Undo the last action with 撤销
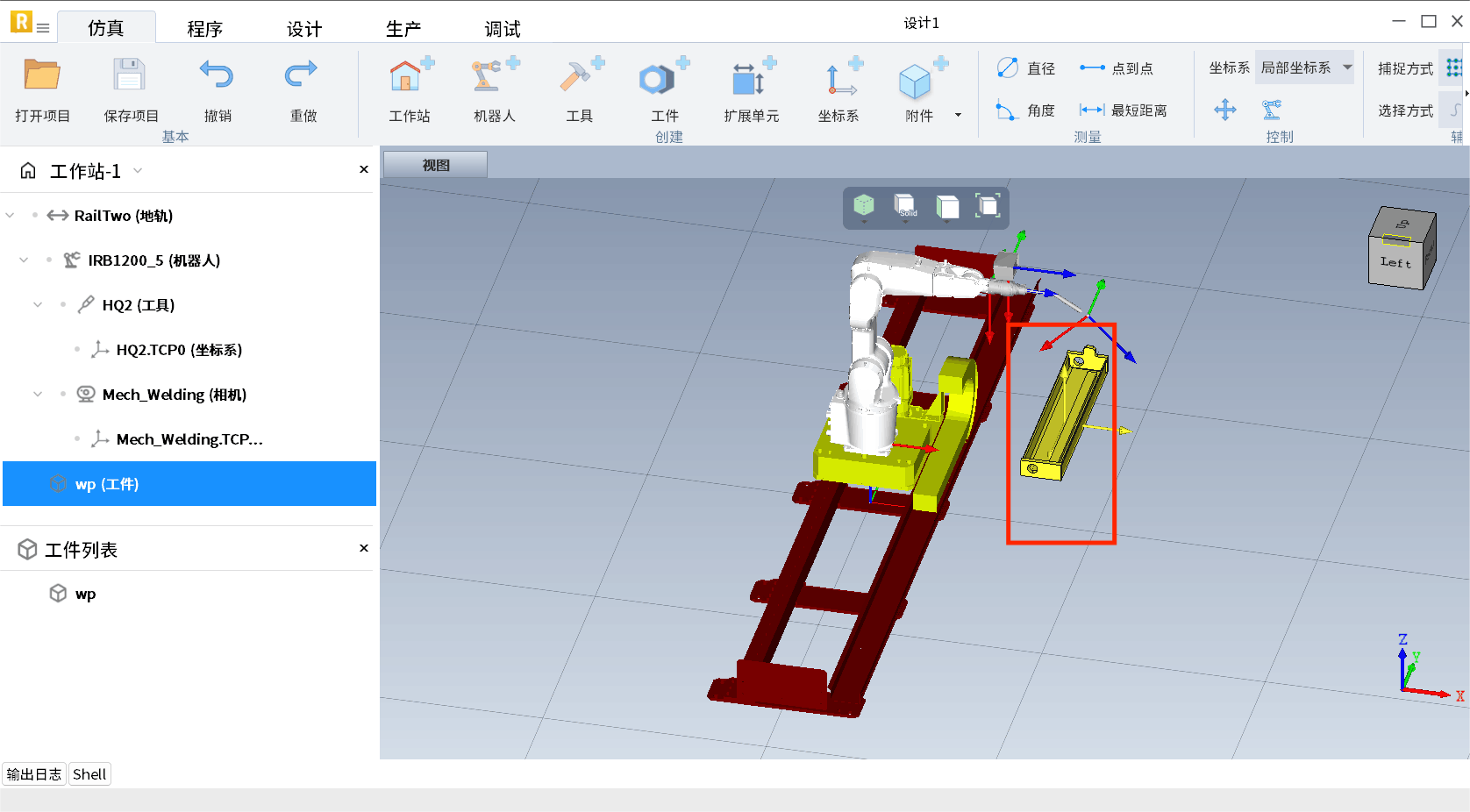This screenshot has height=812, width=1470. pyautogui.click(x=217, y=75)
